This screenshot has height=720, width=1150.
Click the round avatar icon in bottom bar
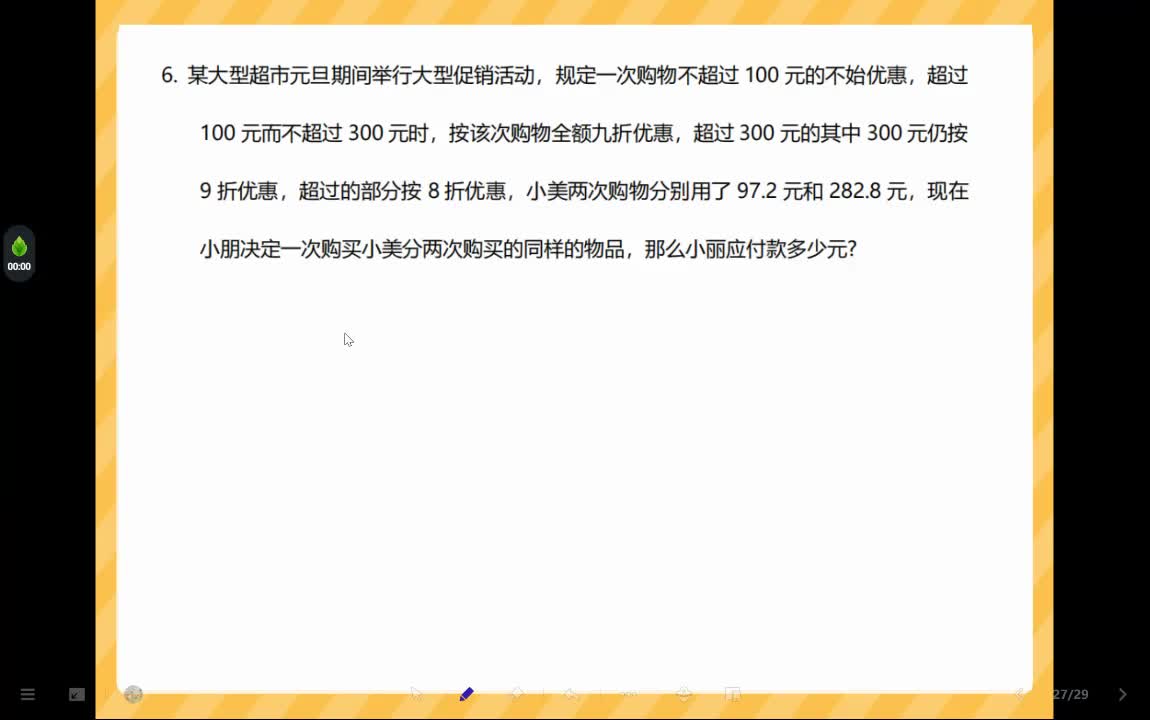point(133,694)
